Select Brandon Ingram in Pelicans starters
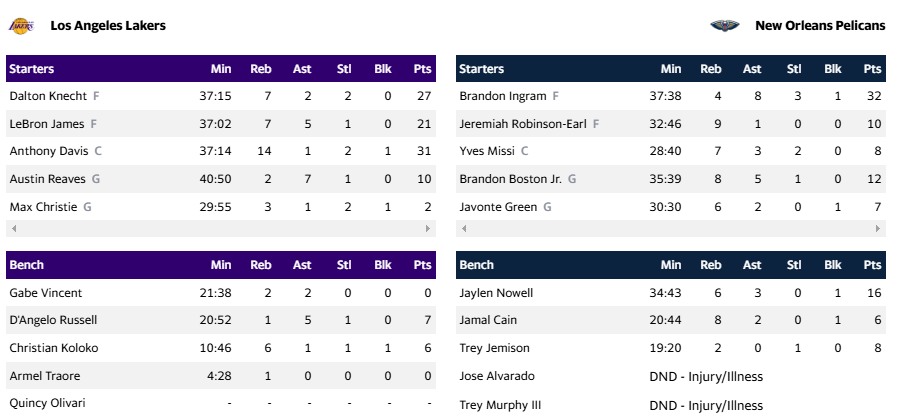Viewport: 910px width, 415px height. pyautogui.click(x=503, y=96)
